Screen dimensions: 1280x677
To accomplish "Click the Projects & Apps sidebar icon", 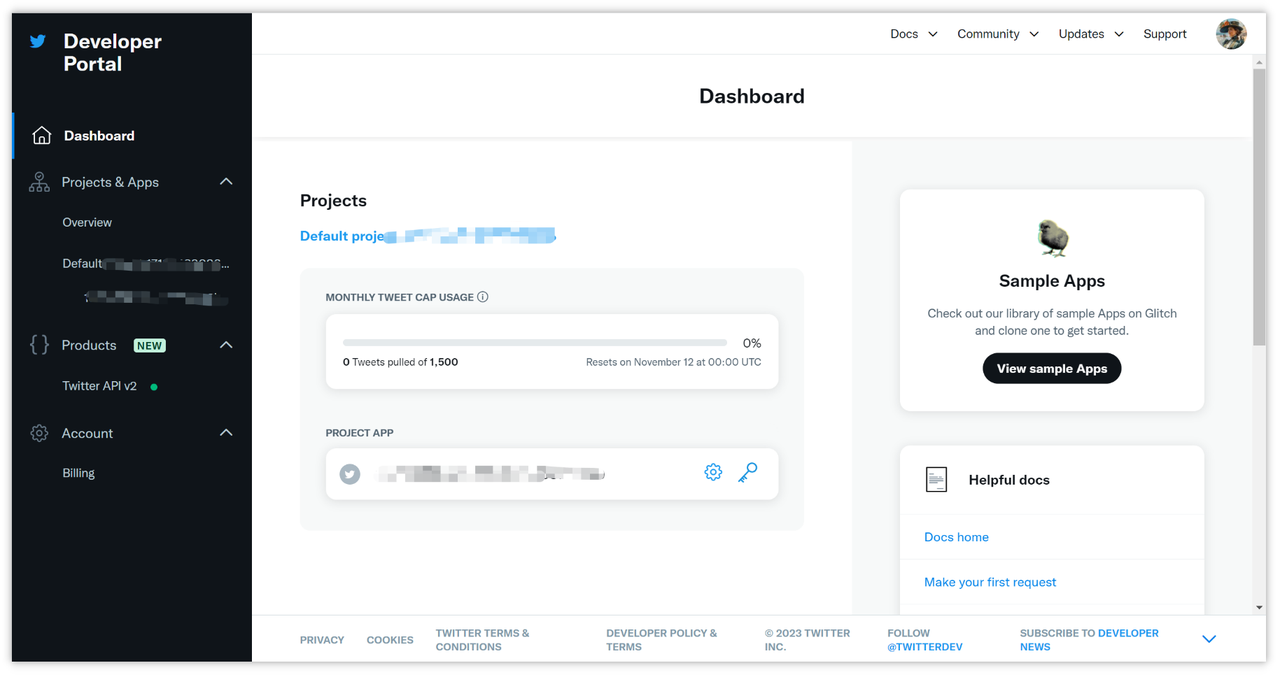I will pos(38,182).
